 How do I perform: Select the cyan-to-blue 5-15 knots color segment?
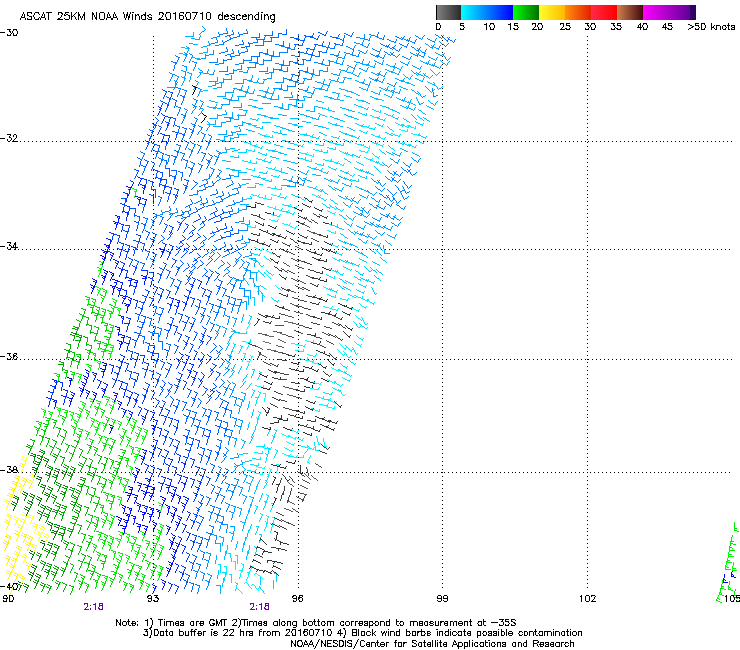point(487,12)
